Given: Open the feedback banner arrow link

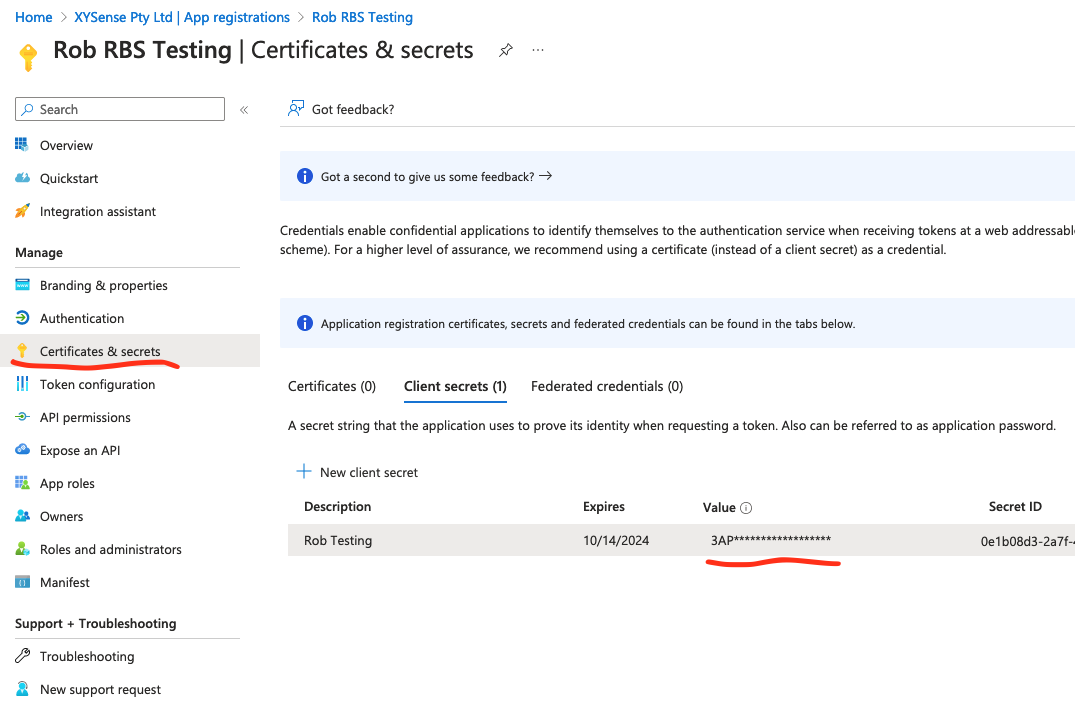Looking at the screenshot, I should click(545, 176).
